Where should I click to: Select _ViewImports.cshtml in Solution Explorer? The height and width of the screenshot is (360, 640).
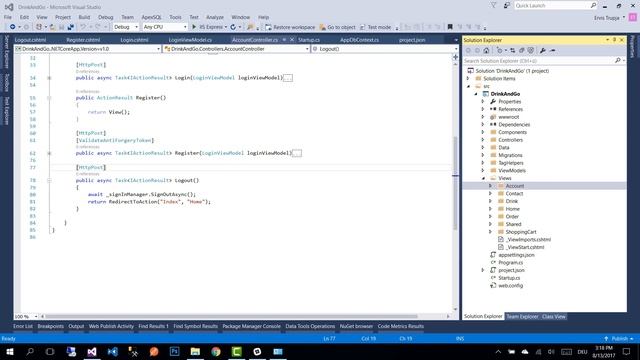click(528, 240)
